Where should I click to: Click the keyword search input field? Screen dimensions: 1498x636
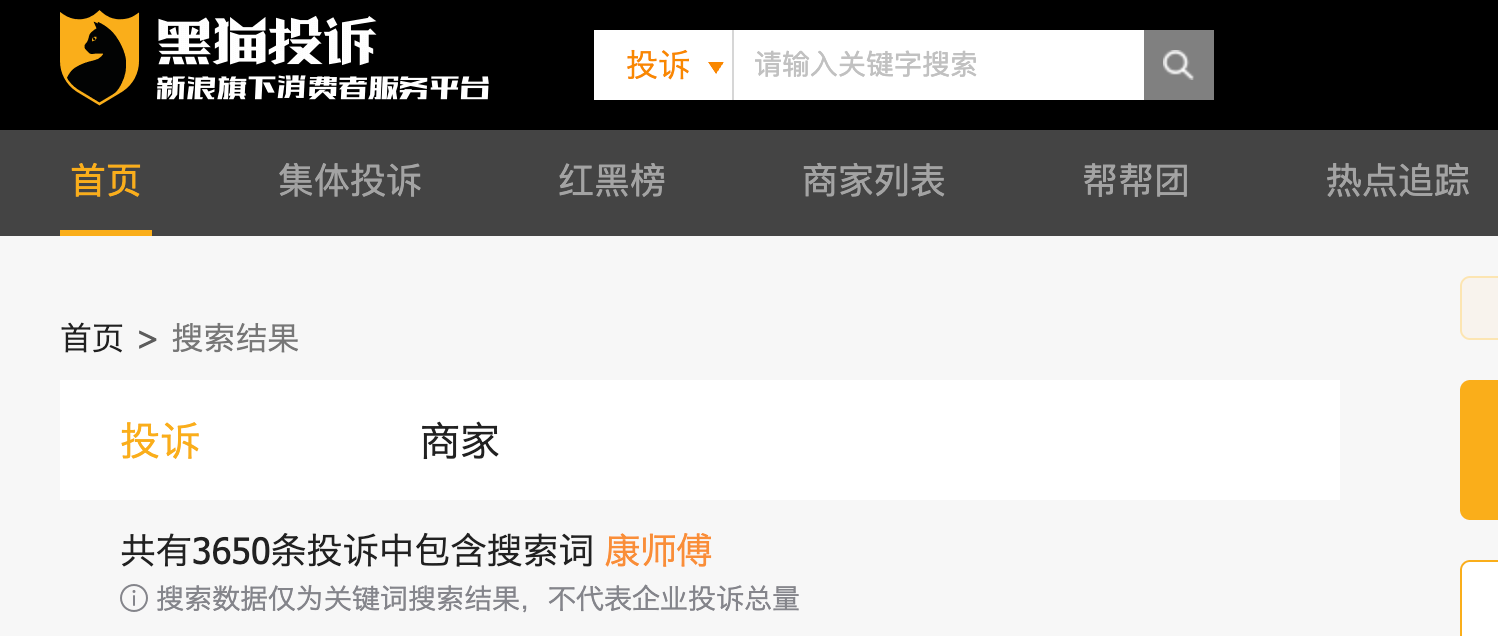click(x=939, y=65)
